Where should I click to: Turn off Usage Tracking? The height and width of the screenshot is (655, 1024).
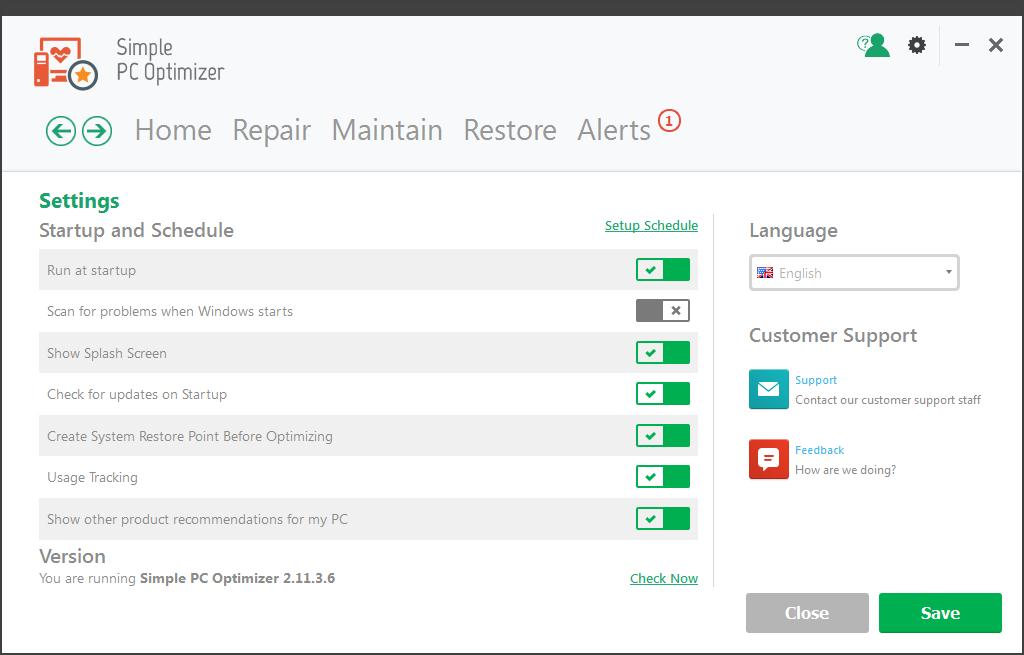tap(662, 477)
